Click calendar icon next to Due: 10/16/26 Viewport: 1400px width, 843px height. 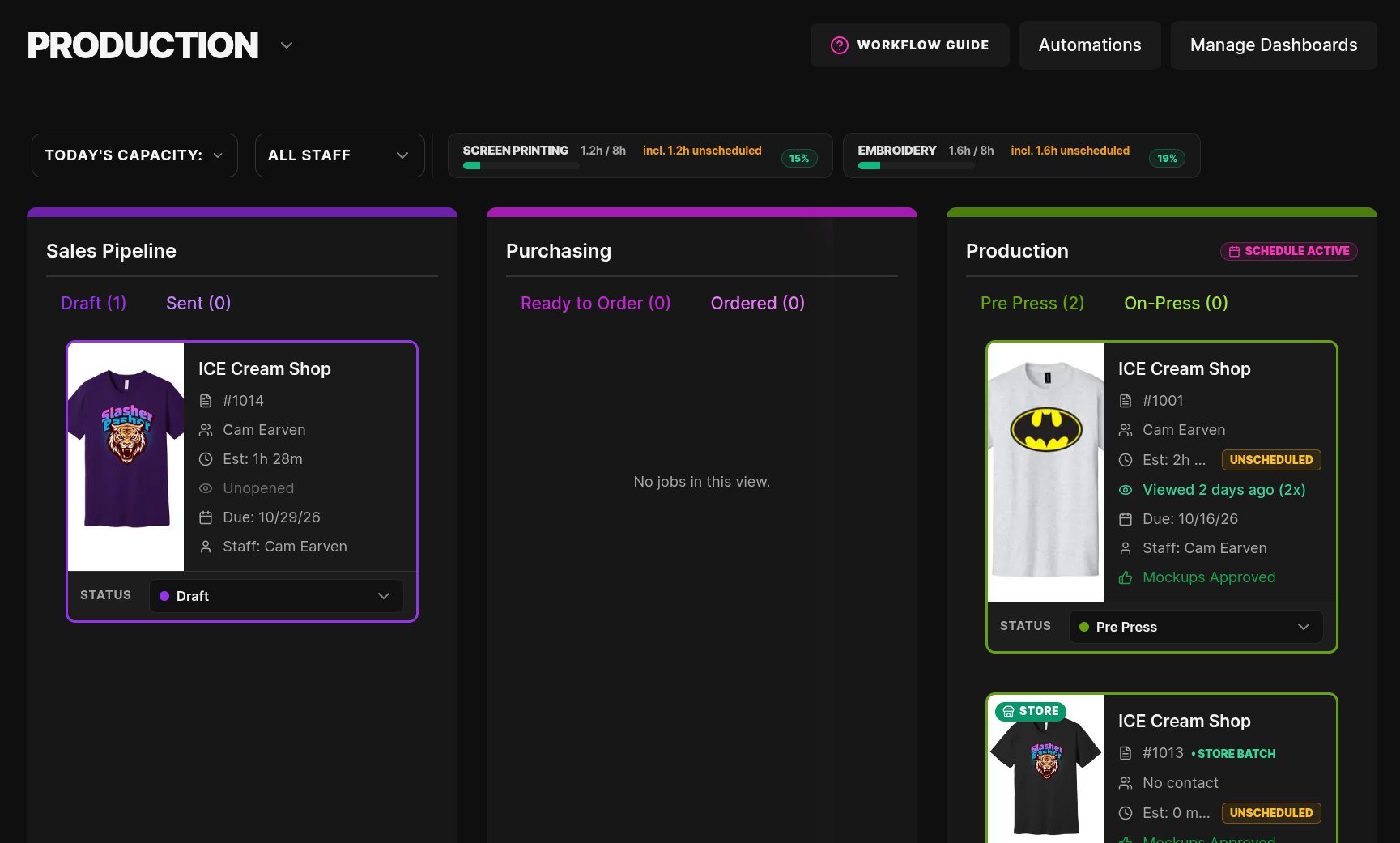[x=1126, y=519]
